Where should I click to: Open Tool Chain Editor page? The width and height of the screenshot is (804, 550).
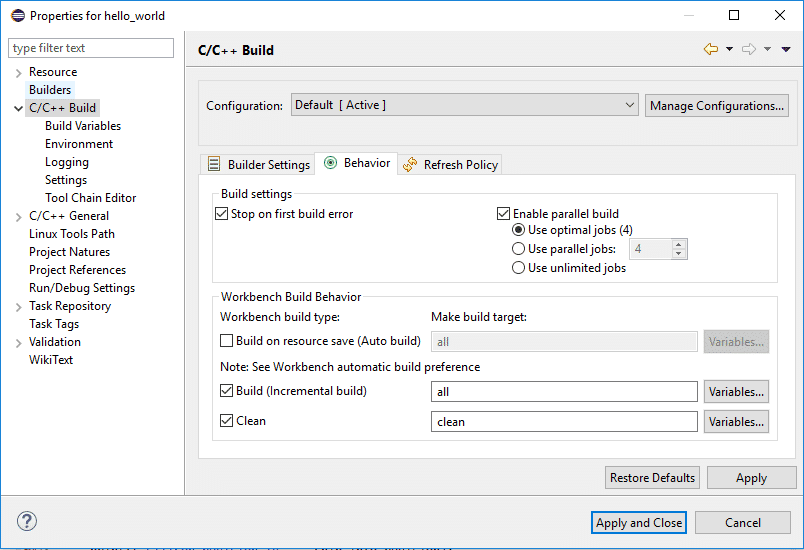point(91,198)
